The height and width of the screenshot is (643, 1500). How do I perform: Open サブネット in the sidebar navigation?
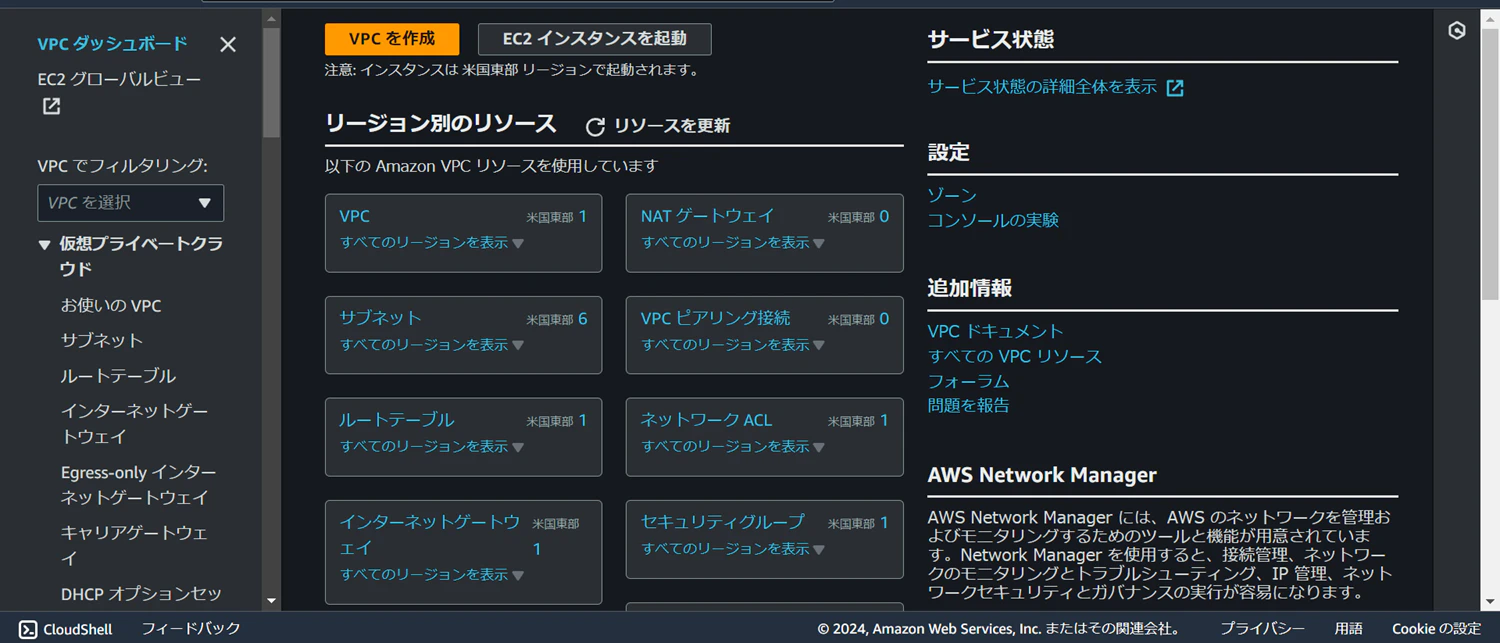click(x=102, y=340)
